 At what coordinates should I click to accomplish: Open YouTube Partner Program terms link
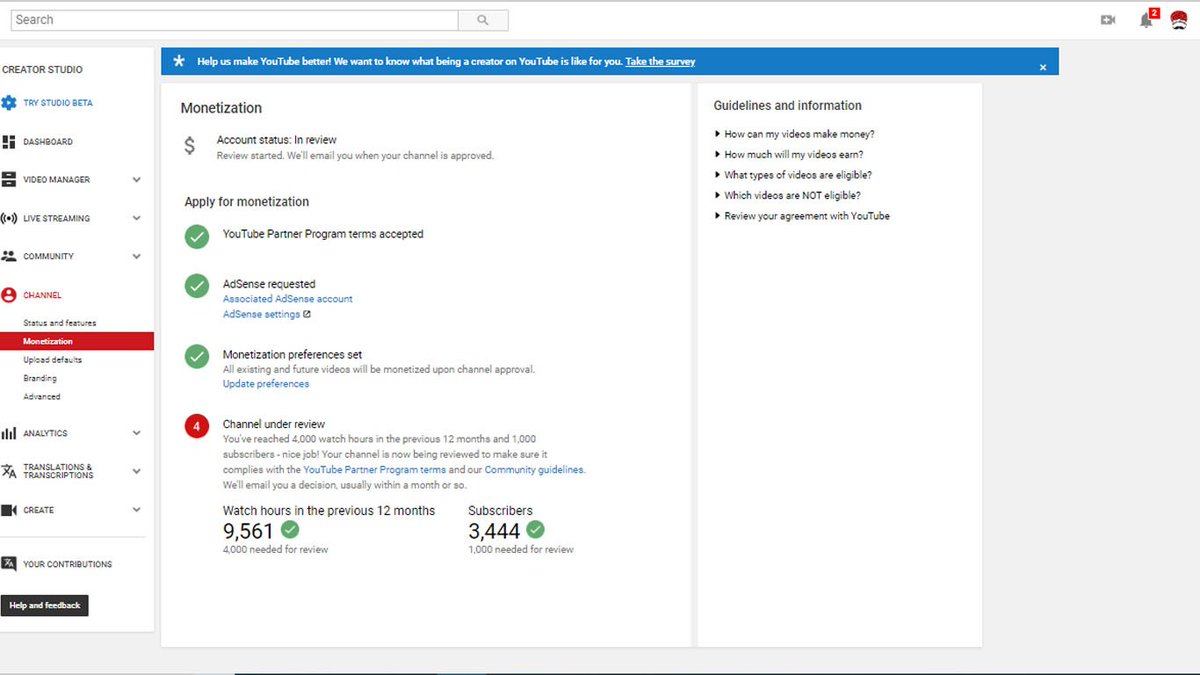pos(375,470)
